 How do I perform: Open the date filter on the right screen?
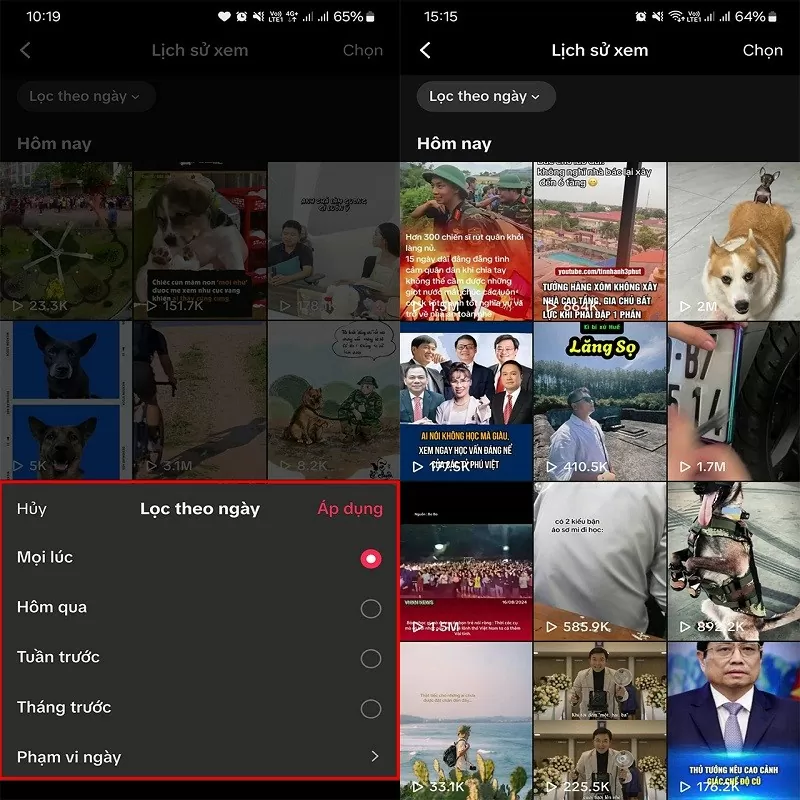pos(486,96)
